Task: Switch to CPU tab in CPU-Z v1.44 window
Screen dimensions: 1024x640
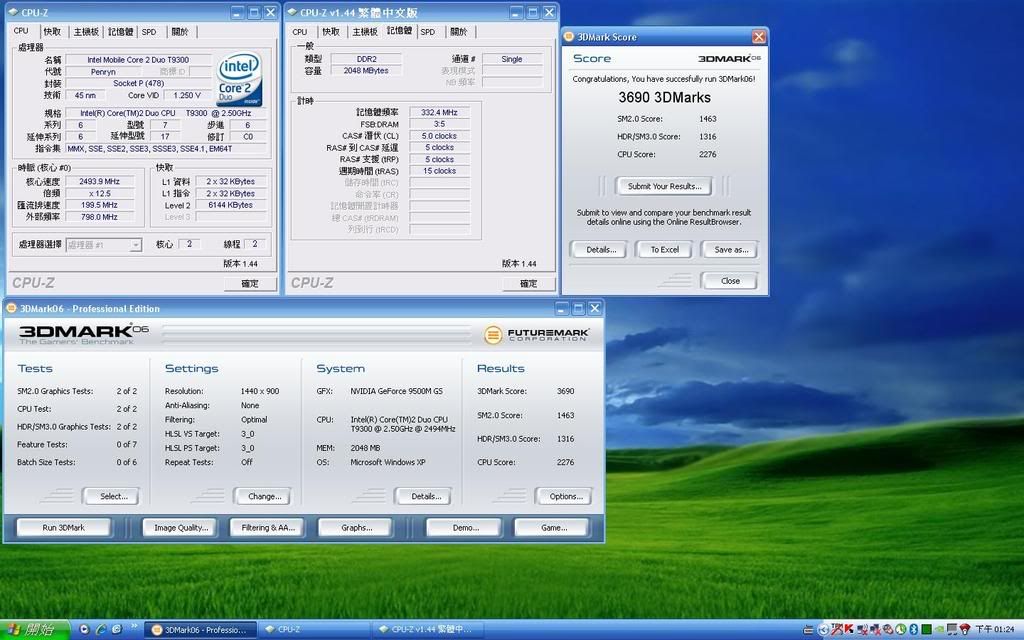Action: (300, 31)
